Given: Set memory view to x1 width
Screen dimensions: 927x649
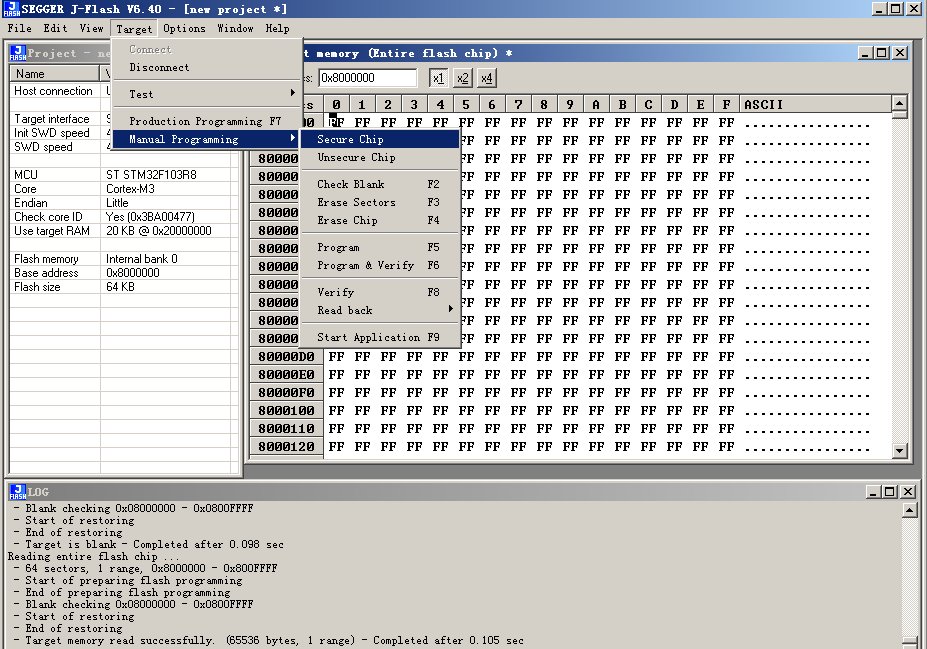Looking at the screenshot, I should [438, 78].
